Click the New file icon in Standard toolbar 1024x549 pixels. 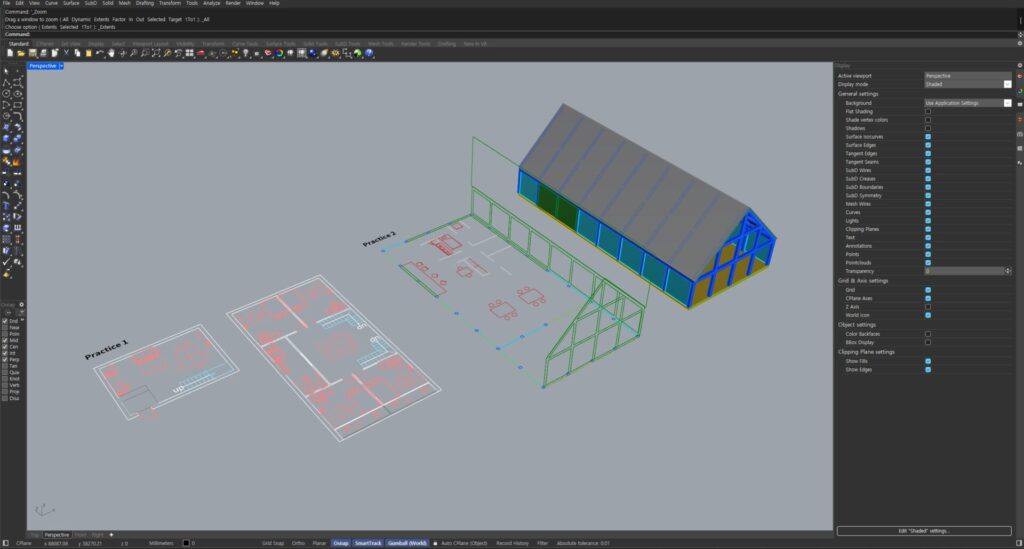click(x=9, y=53)
